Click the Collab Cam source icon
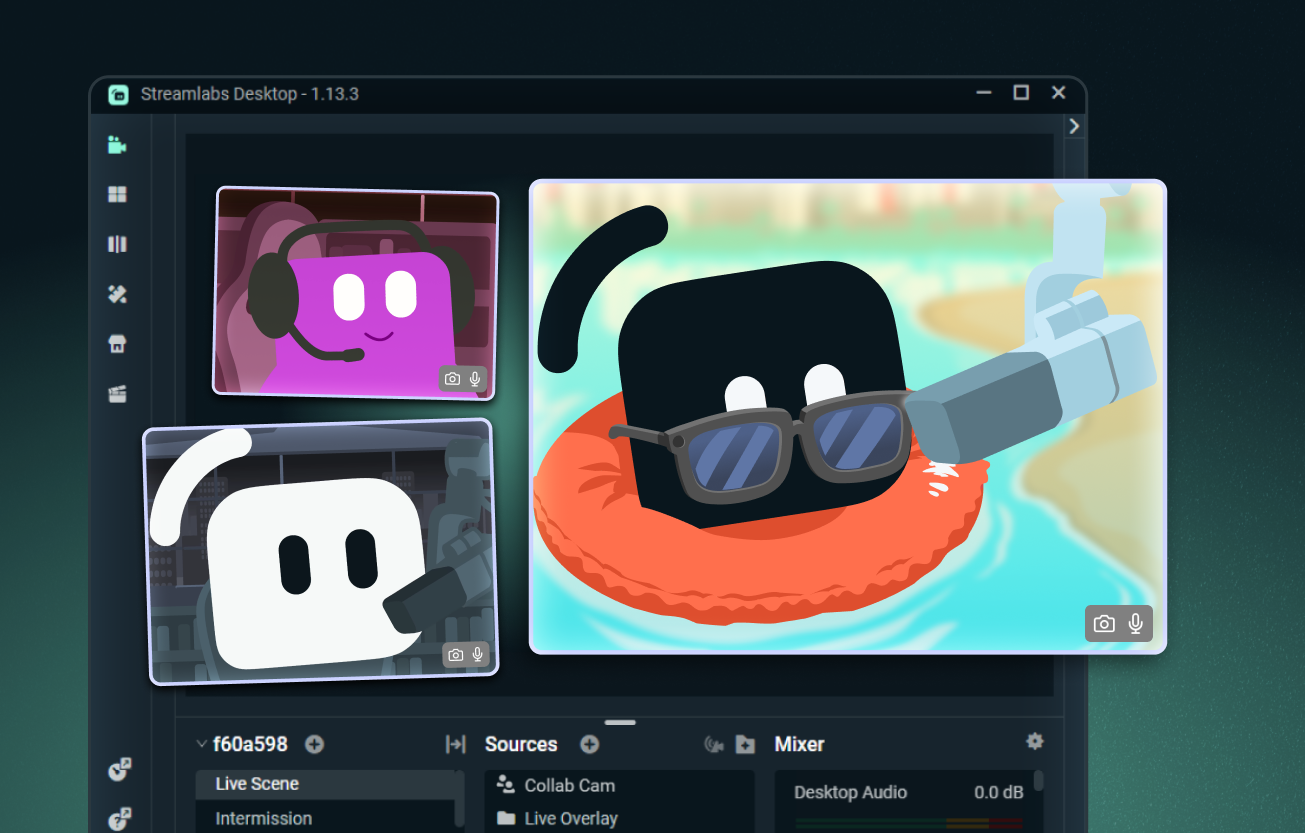This screenshot has height=833, width=1305. 506,785
